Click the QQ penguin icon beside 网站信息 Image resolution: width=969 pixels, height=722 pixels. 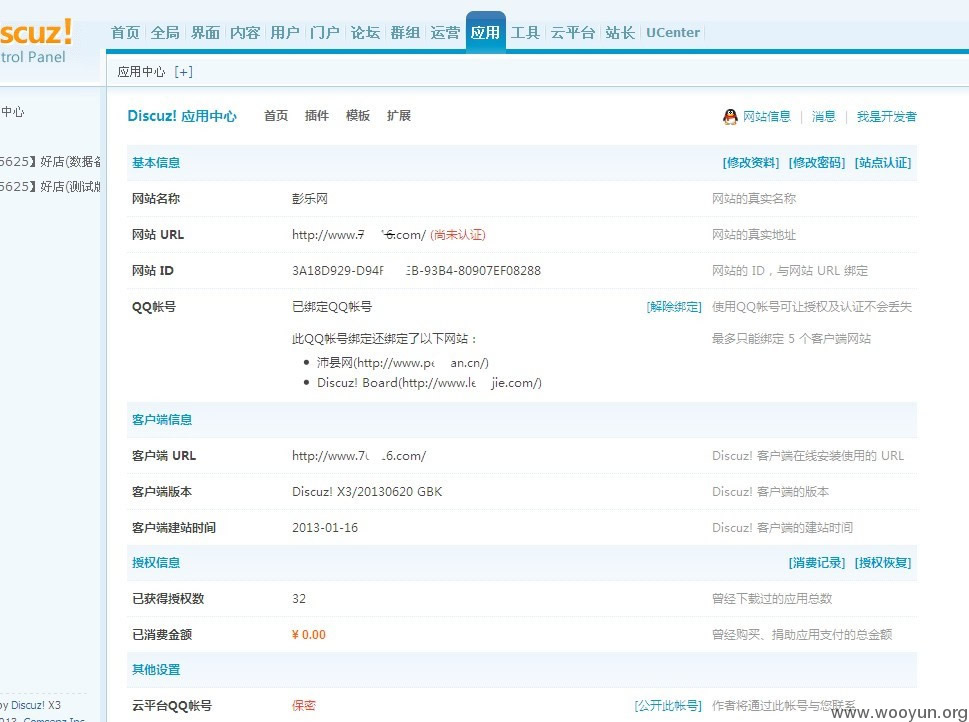click(730, 116)
